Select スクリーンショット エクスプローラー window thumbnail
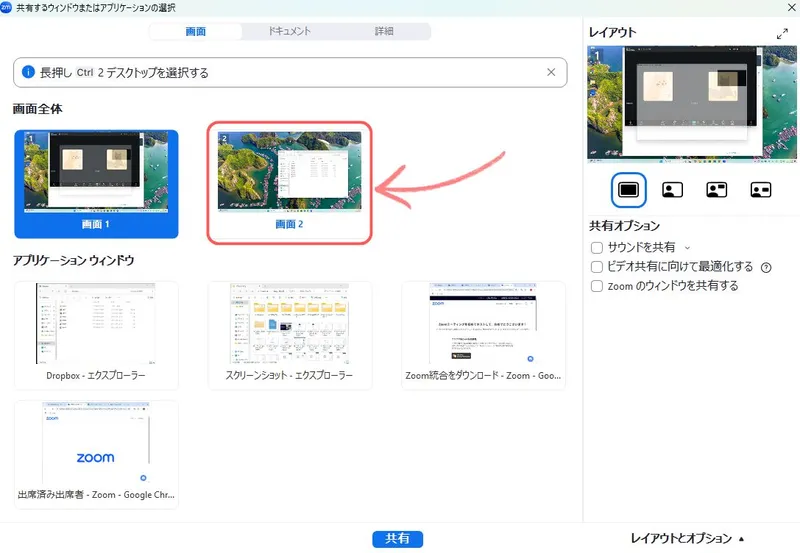This screenshot has width=800, height=553. [x=289, y=335]
